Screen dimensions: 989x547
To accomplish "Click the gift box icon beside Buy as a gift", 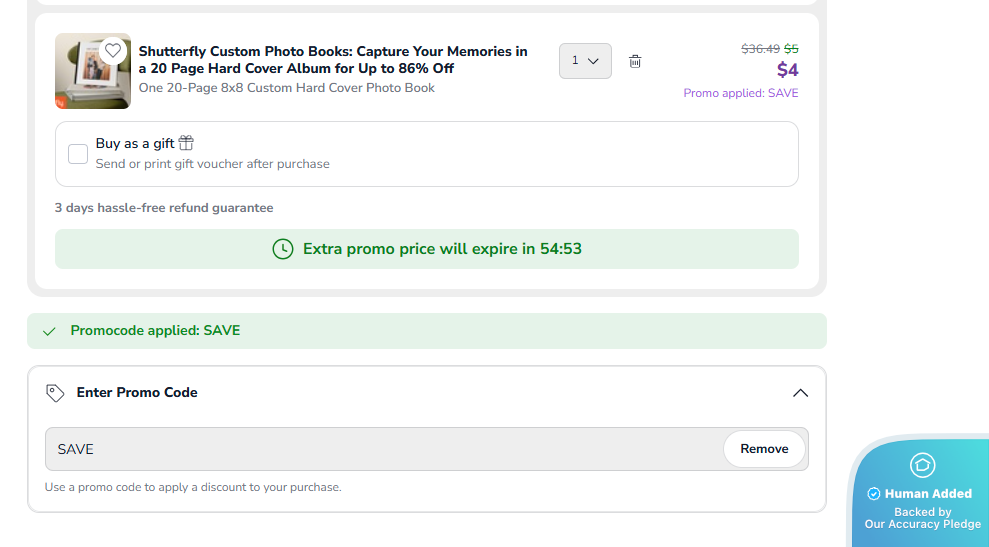I will click(186, 143).
